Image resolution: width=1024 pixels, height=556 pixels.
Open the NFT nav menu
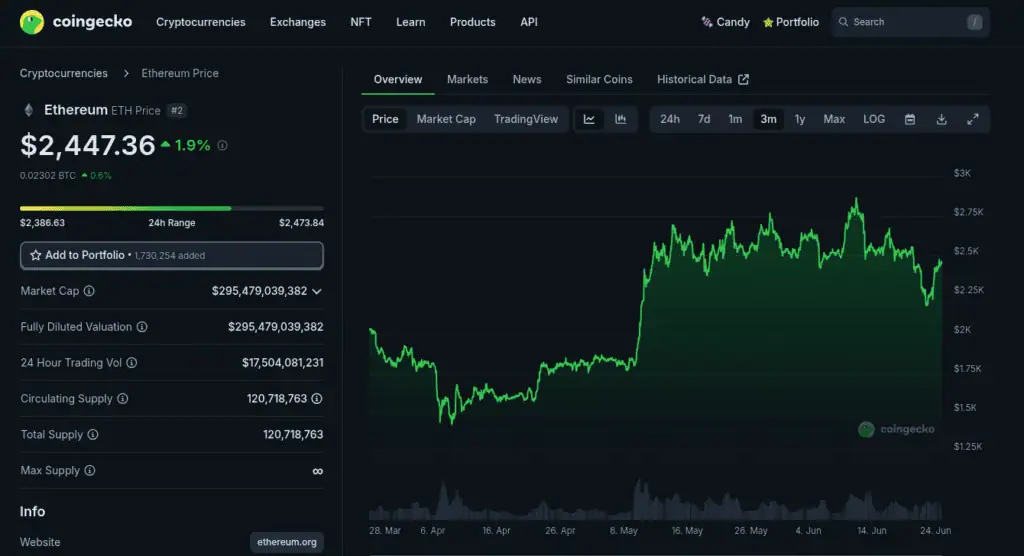click(360, 22)
